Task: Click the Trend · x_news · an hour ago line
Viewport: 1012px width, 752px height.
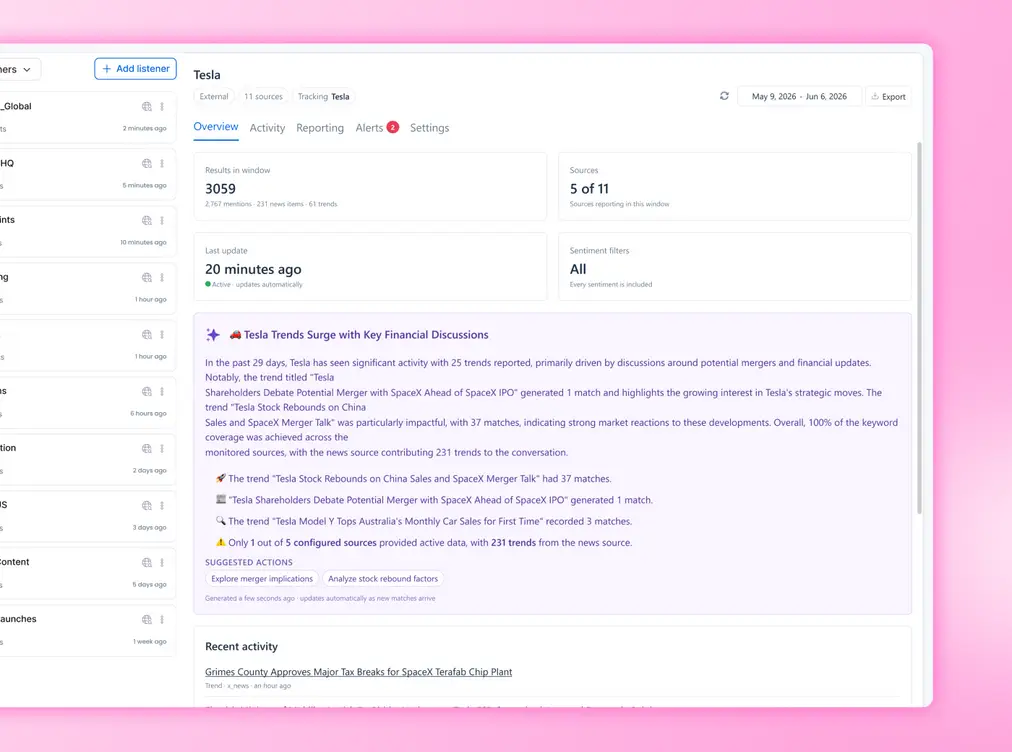Action: tap(248, 686)
